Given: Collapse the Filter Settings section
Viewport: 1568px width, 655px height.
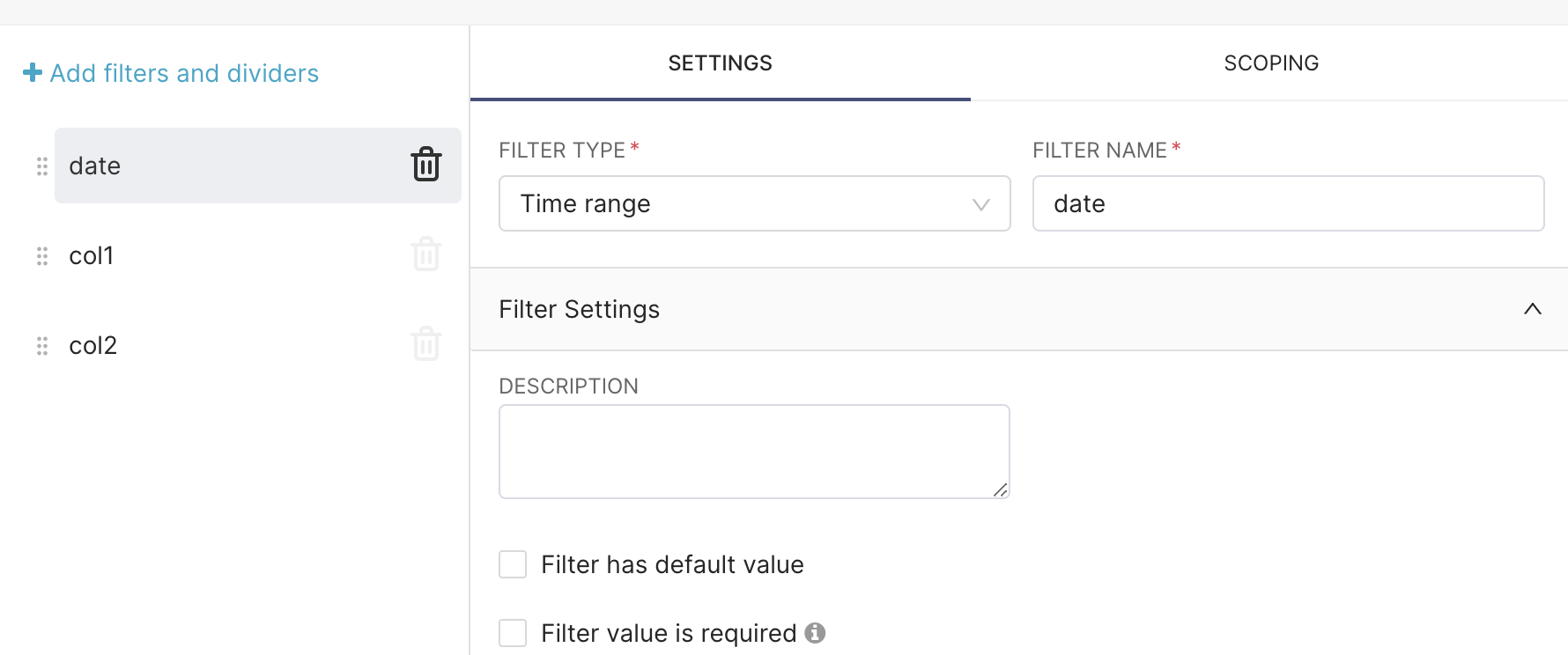Looking at the screenshot, I should pyautogui.click(x=1533, y=309).
